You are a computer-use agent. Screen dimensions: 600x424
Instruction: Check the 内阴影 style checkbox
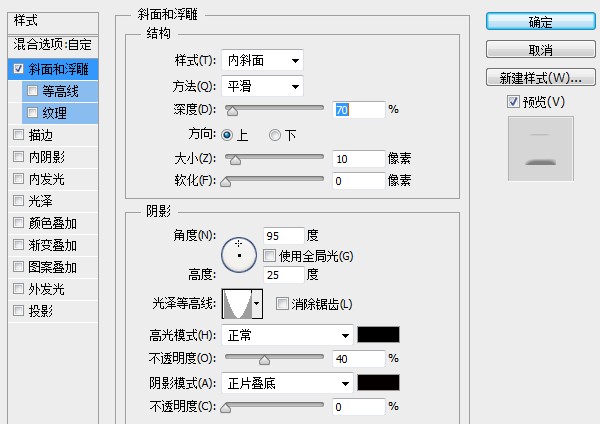[x=18, y=157]
